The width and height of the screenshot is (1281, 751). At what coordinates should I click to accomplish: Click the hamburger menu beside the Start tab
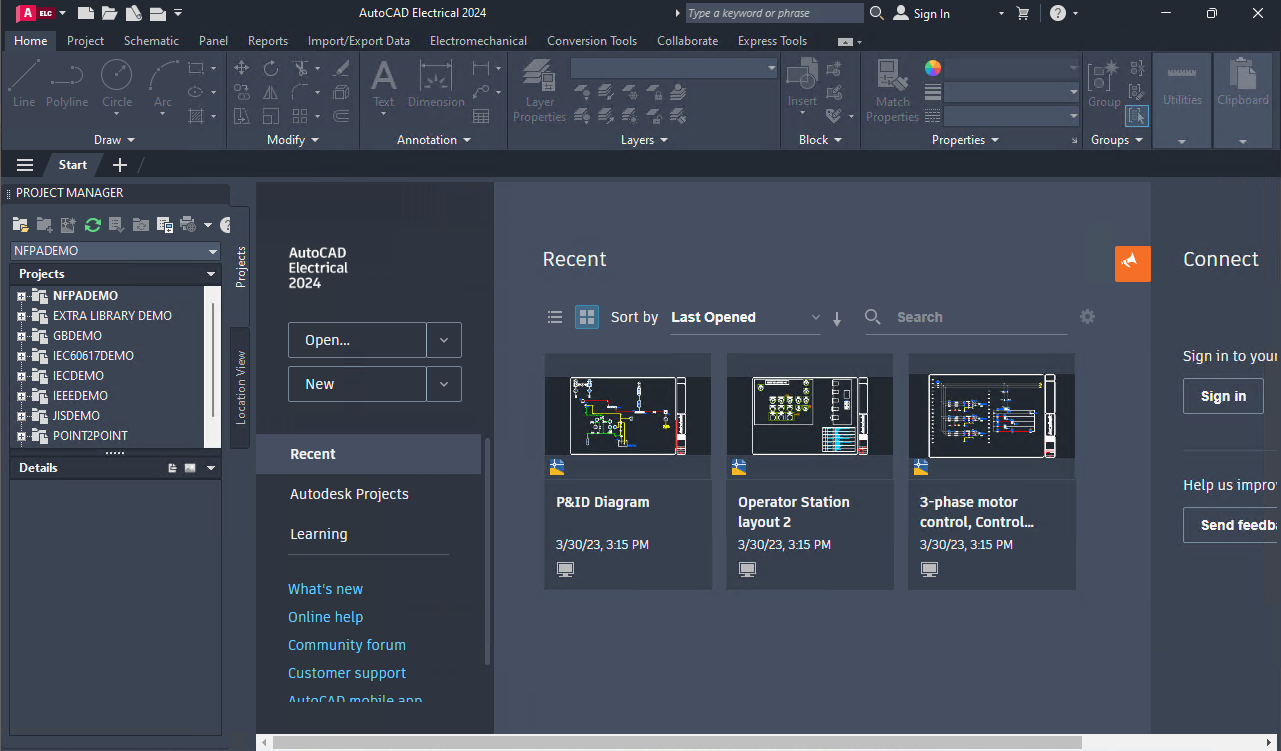[x=25, y=165]
